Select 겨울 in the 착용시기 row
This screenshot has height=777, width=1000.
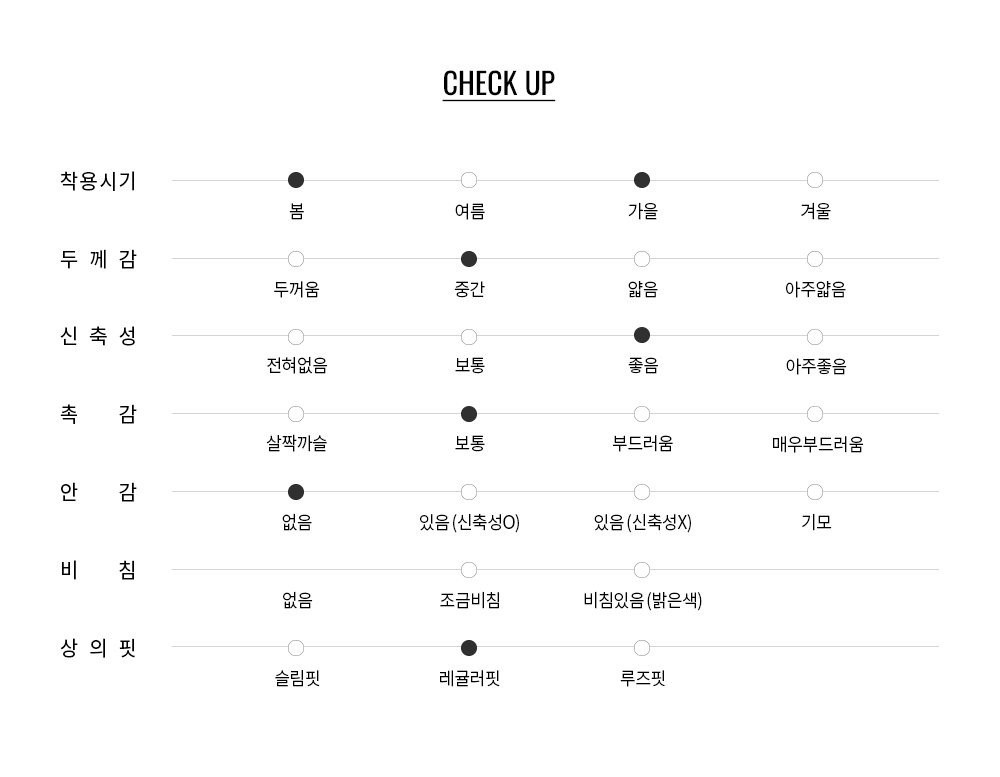pyautogui.click(x=815, y=180)
